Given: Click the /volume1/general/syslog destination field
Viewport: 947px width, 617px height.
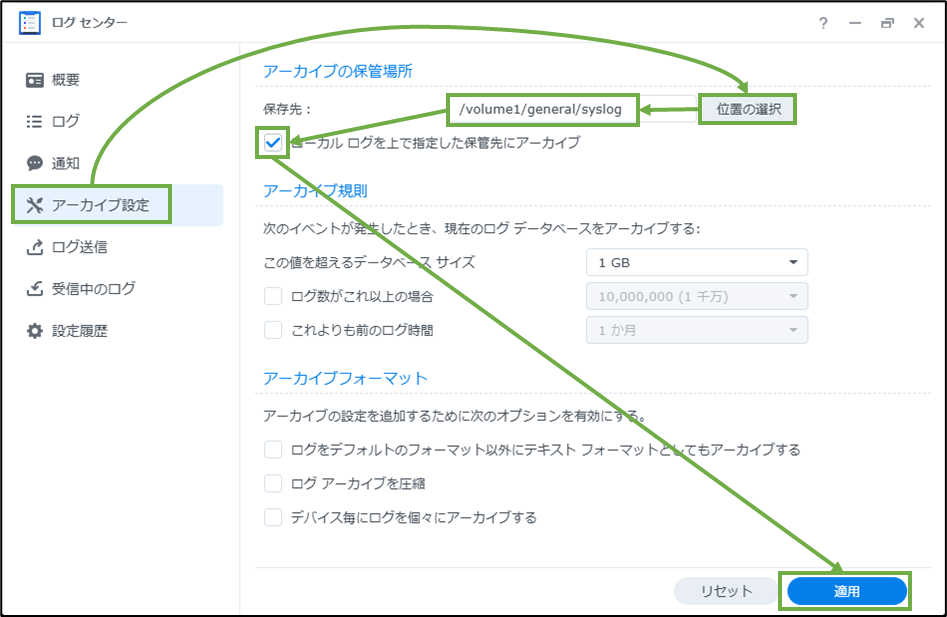Looking at the screenshot, I should click(x=572, y=109).
